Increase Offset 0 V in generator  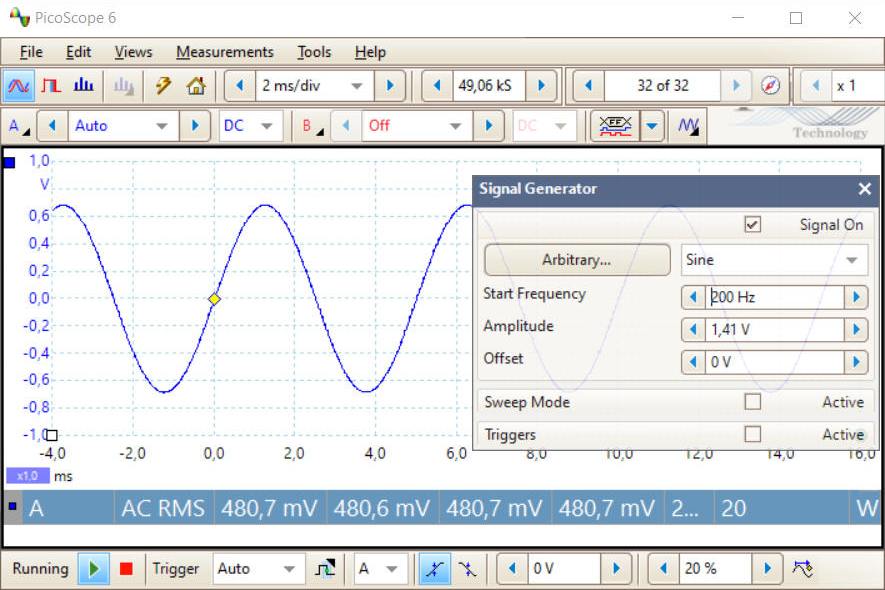point(856,362)
